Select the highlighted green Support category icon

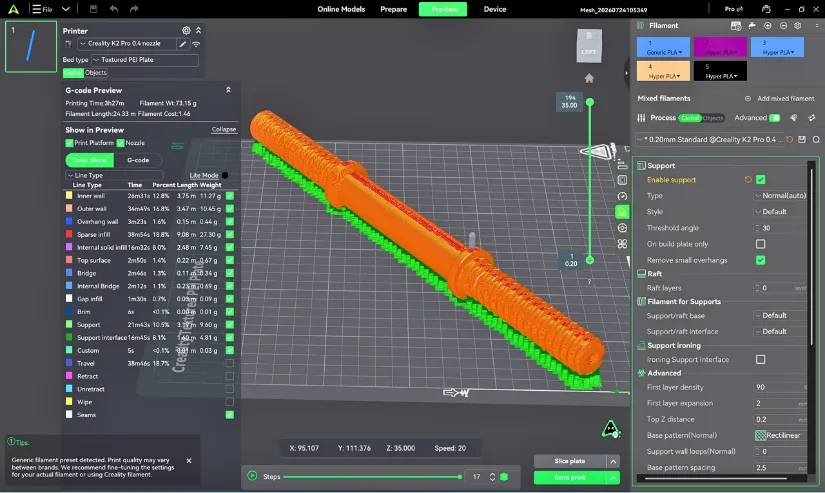coord(622,212)
